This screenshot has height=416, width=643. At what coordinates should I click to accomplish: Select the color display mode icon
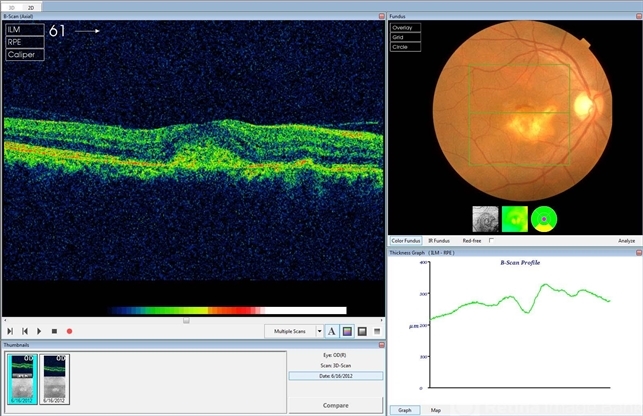pos(346,331)
